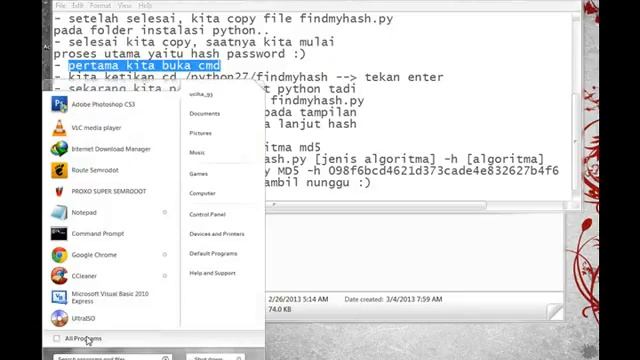Launch UltraISO disc icon
This screenshot has height=360, width=640.
point(59,318)
